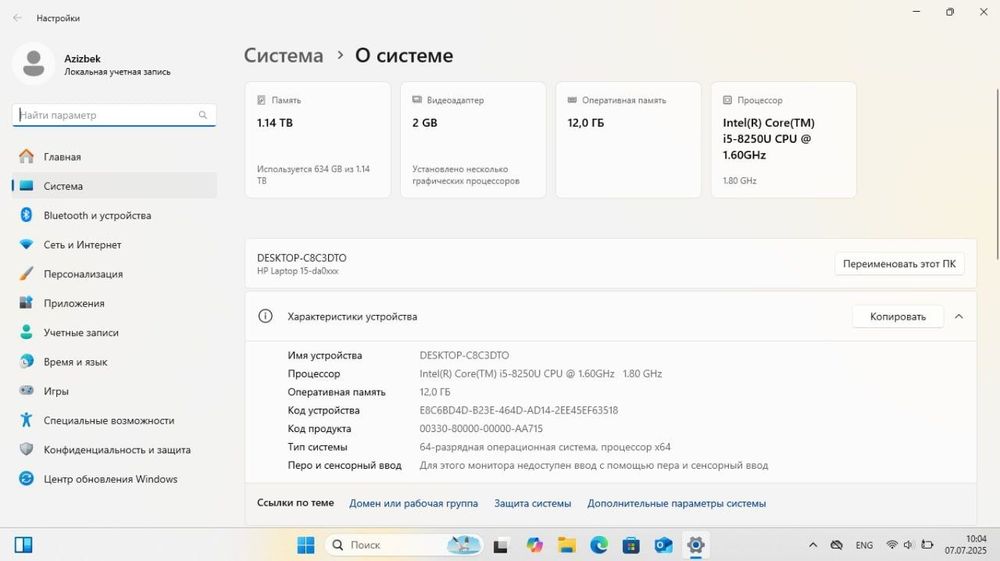Viewport: 1000px width, 561px height.
Task: Click the Settings gear taskbar icon
Action: click(695, 545)
